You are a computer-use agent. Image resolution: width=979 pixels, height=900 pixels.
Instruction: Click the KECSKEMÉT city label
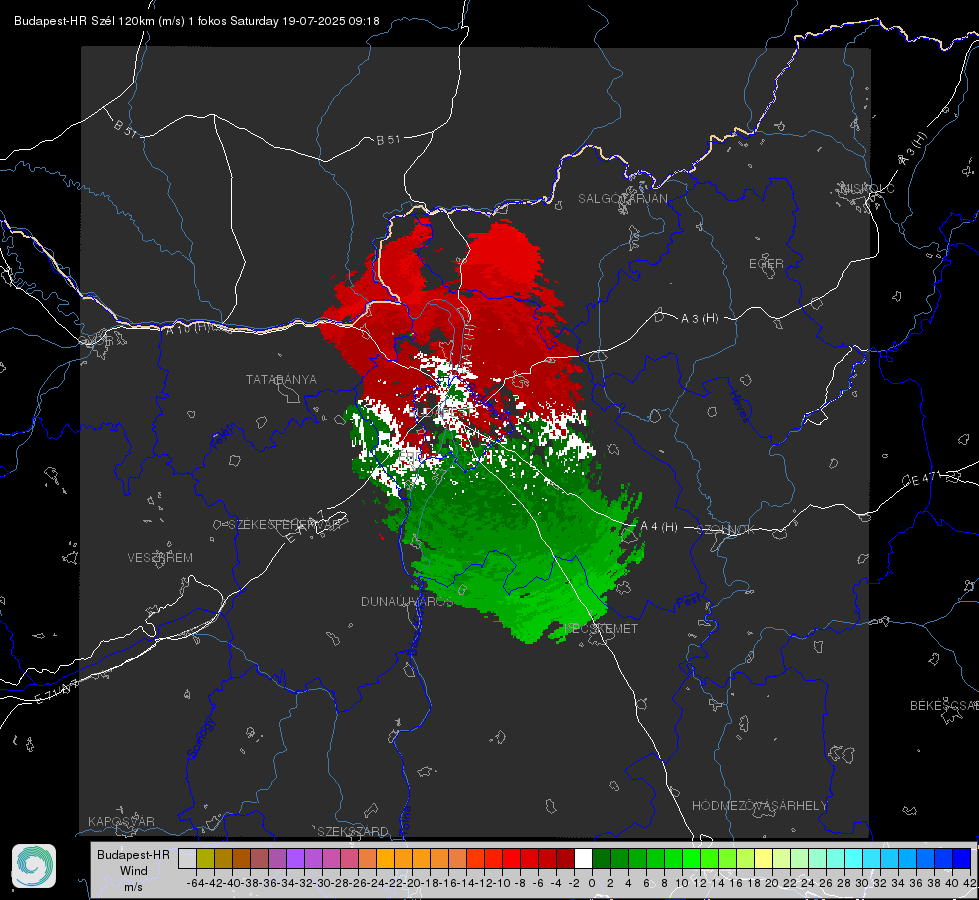(601, 628)
